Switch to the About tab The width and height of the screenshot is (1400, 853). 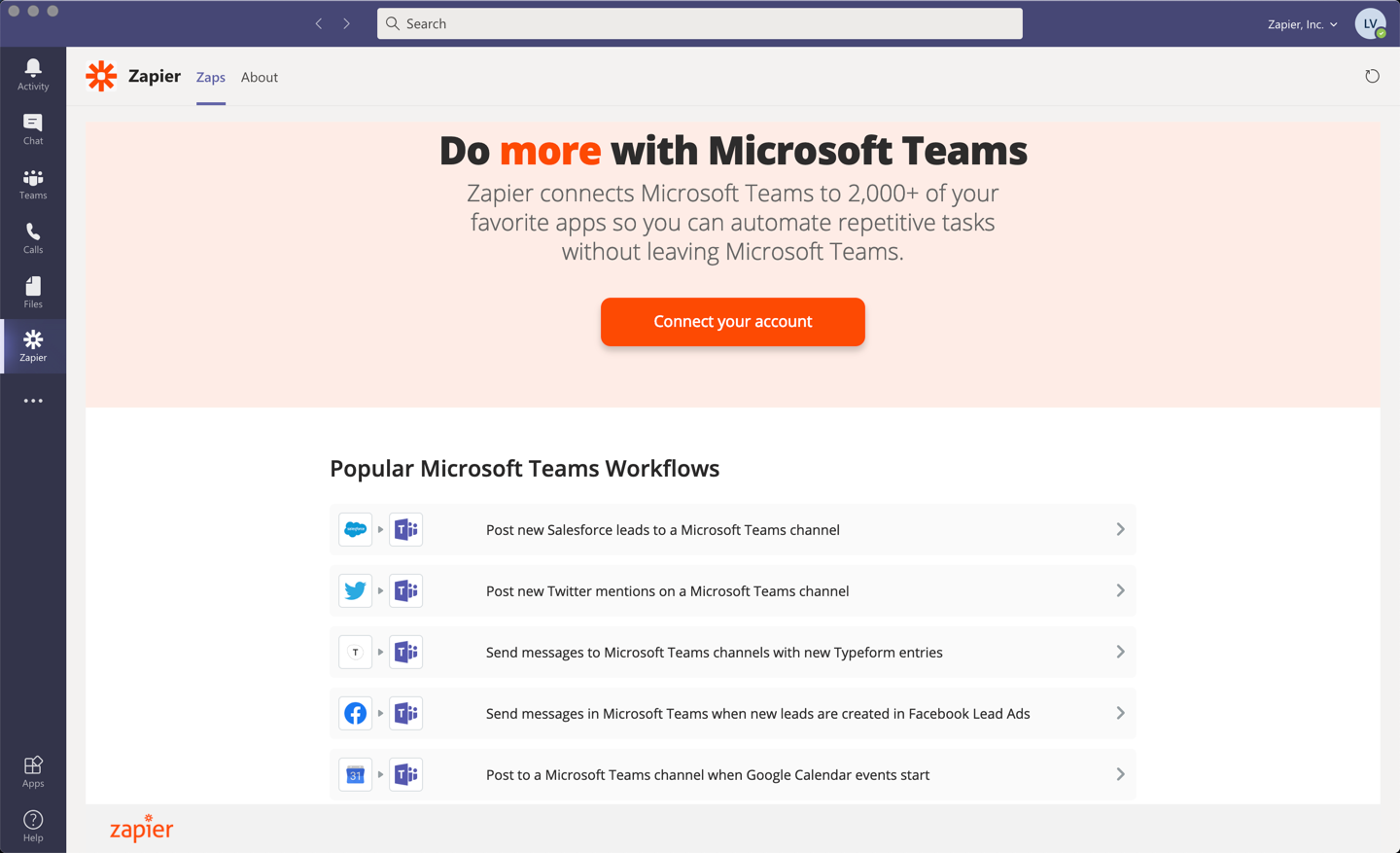click(260, 77)
